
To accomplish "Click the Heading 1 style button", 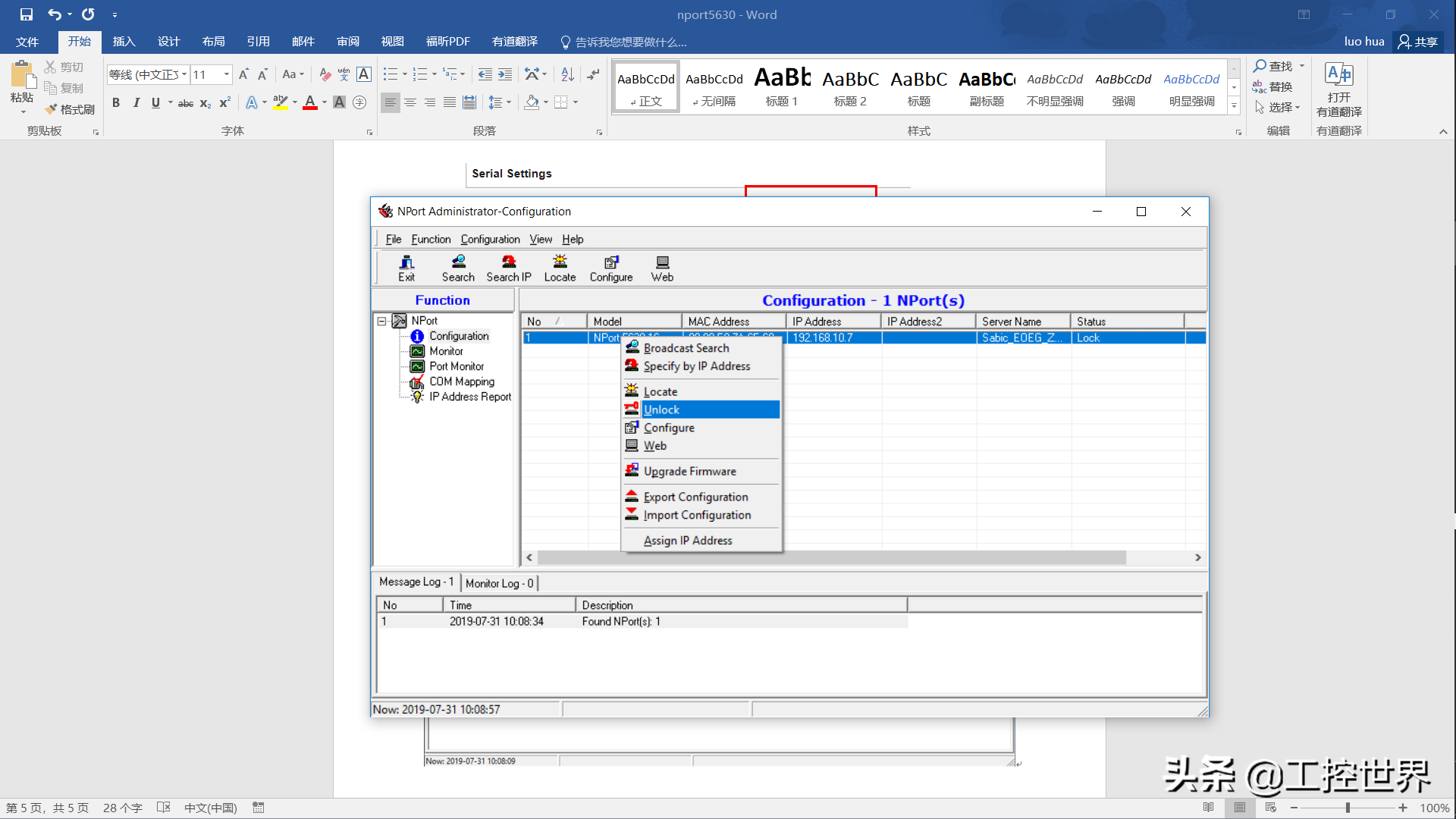I will coord(782,86).
